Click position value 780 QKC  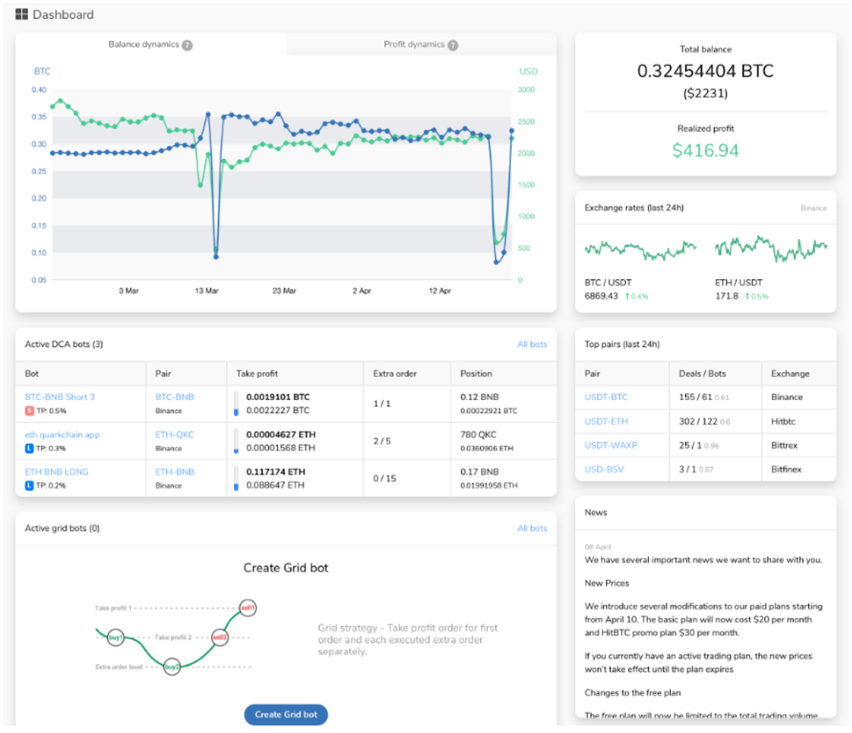478,435
